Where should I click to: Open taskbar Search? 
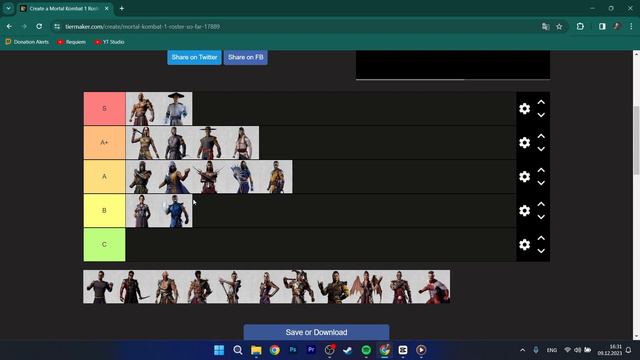(x=238, y=350)
